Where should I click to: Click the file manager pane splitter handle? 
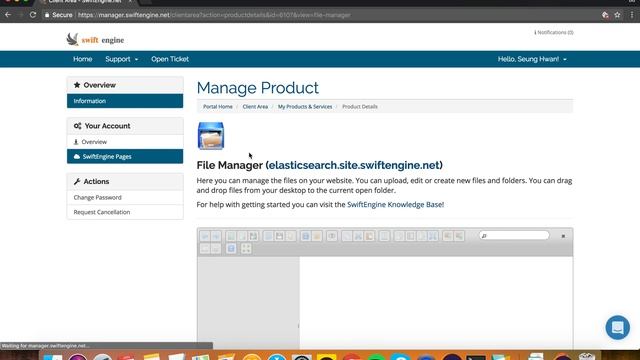tap(298, 326)
